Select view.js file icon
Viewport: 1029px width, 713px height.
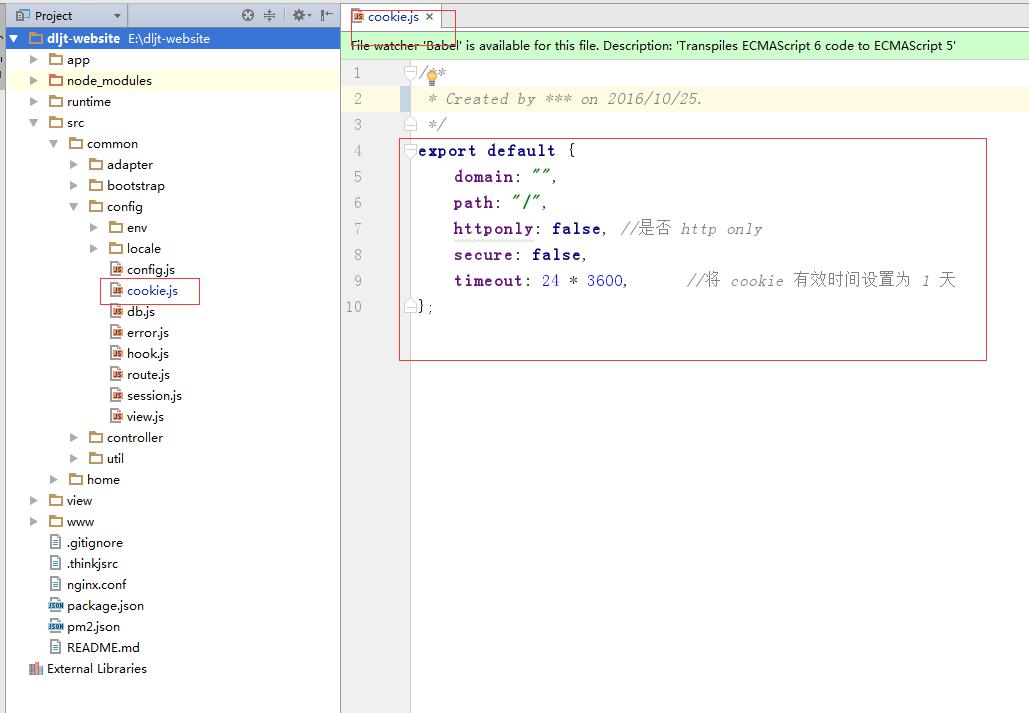[117, 416]
